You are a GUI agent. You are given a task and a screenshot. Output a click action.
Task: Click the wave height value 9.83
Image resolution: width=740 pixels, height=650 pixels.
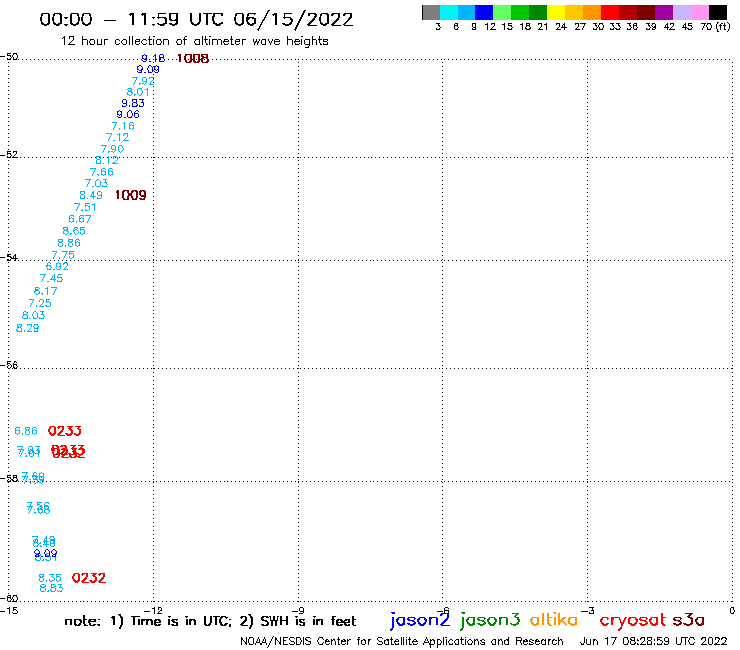pos(133,103)
